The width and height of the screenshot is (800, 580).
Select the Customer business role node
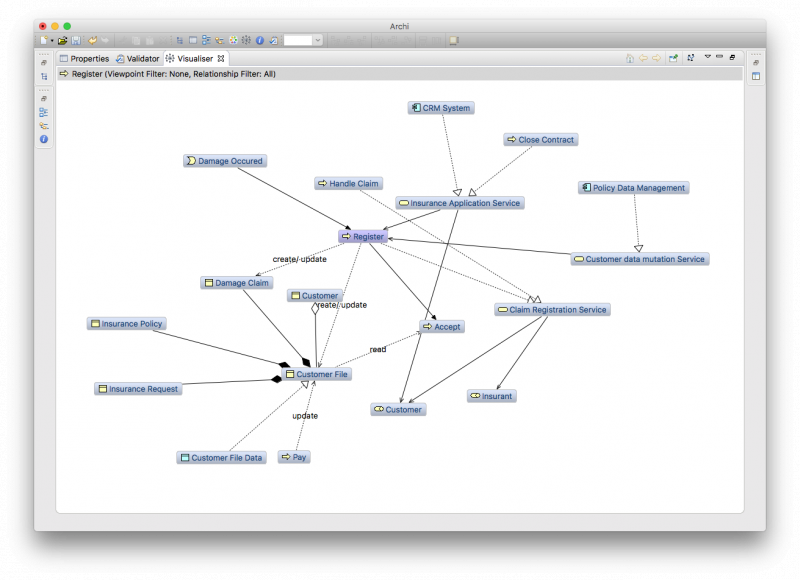[398, 409]
